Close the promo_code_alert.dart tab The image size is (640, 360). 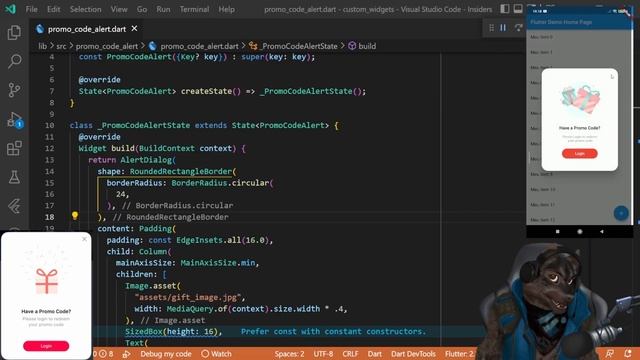coord(134,29)
